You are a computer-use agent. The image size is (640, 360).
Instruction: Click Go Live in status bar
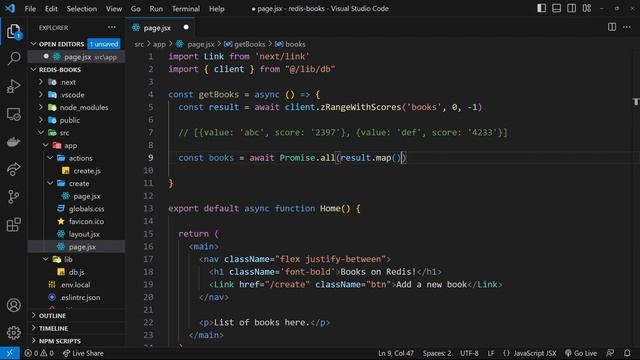pos(580,353)
